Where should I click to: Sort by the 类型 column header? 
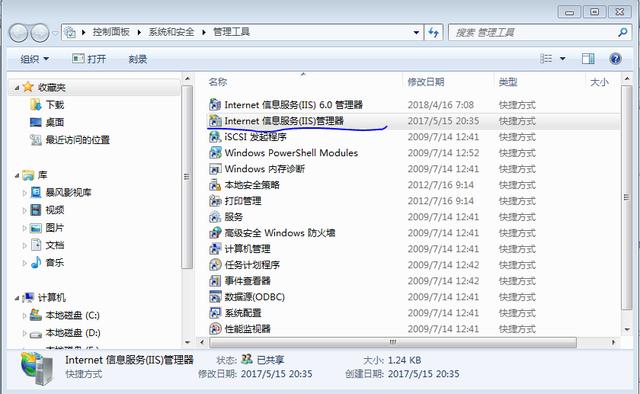pos(508,82)
